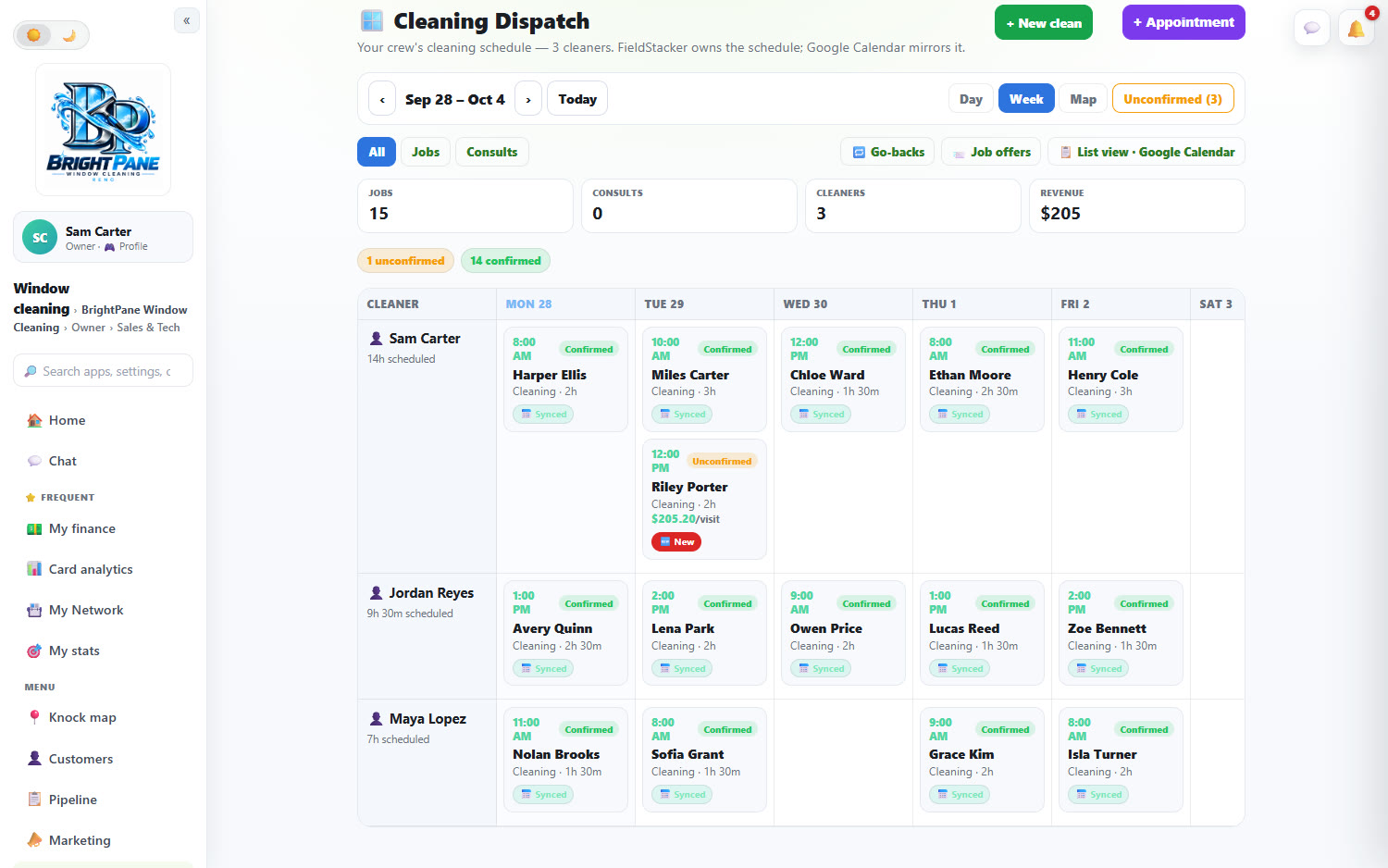The image size is (1388, 868).
Task: Click the search apps and settings field
Action: pyautogui.click(x=103, y=371)
